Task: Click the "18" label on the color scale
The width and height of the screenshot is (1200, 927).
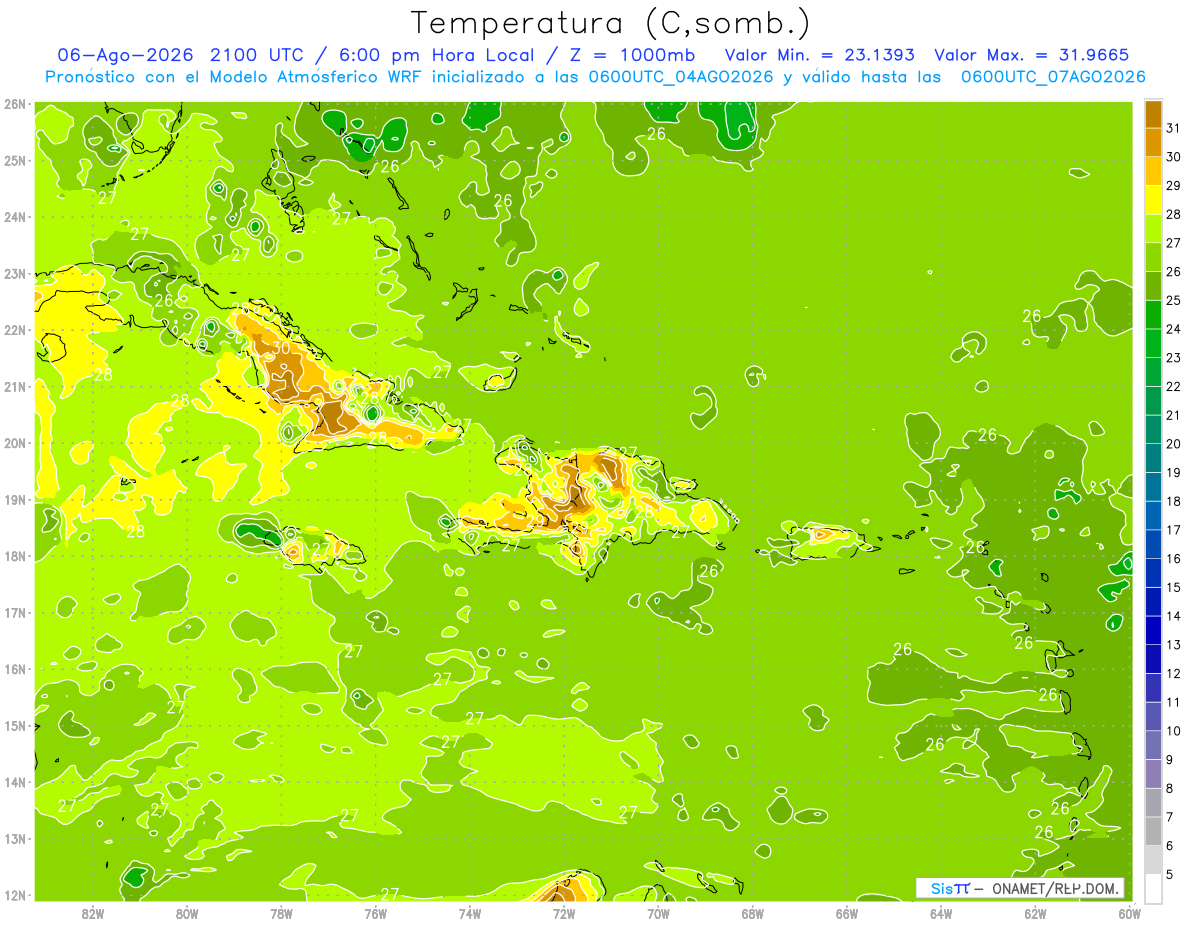Action: pyautogui.click(x=1174, y=501)
